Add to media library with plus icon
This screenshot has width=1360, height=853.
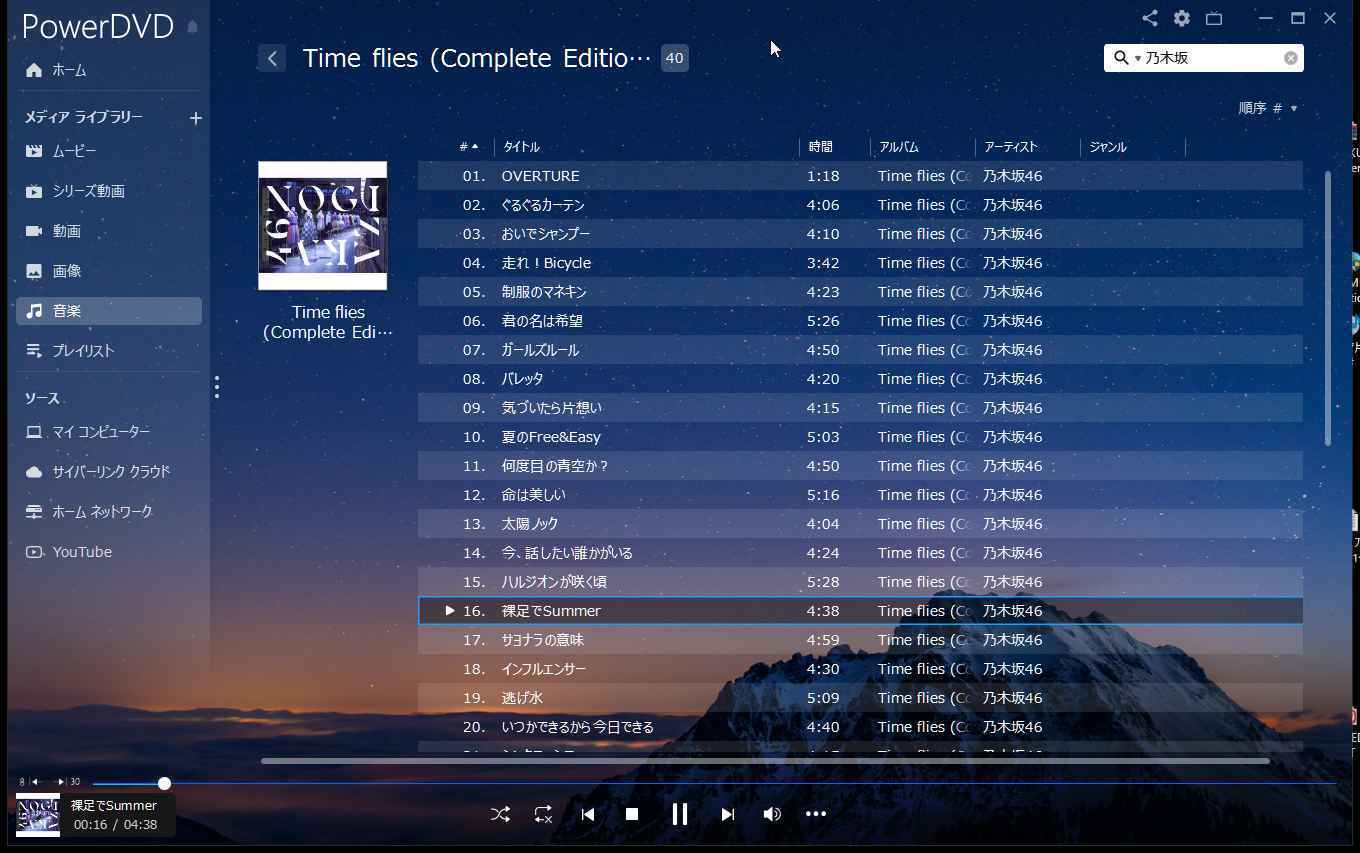coord(196,118)
